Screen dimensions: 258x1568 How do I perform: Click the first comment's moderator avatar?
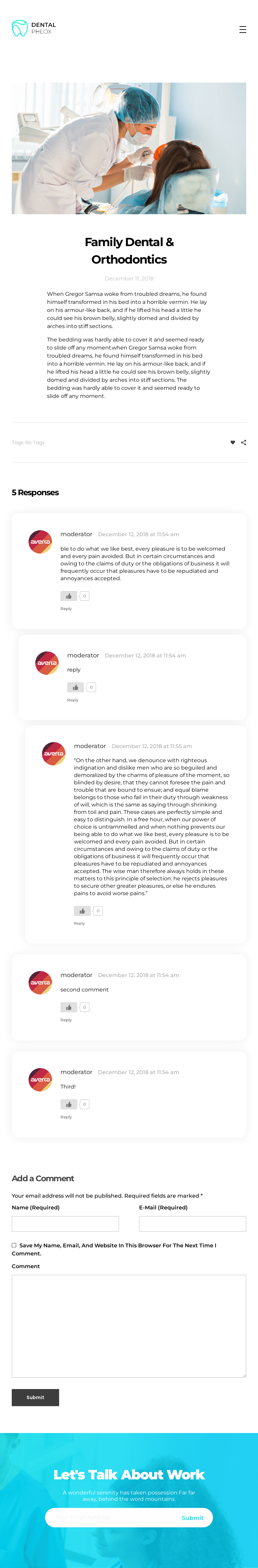point(41,542)
